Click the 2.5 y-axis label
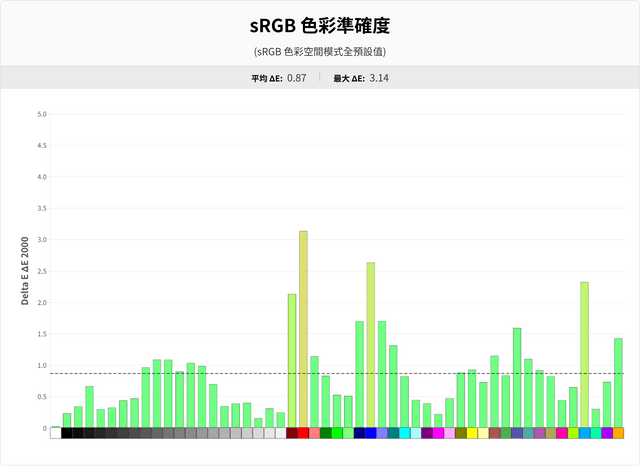Screen dimensions: 640x466 [42, 271]
